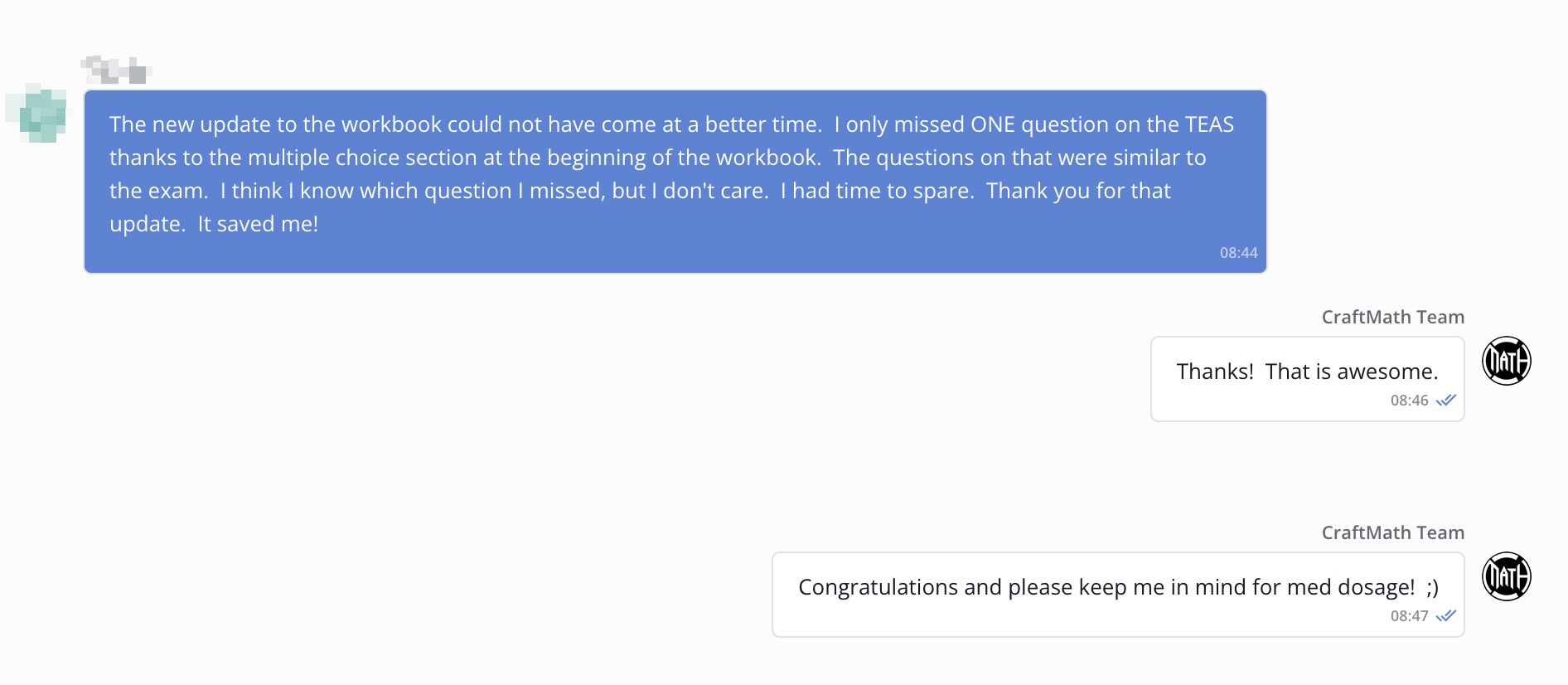Click CraftMath logo avatar beside congratulations message
Image resolution: width=1568 pixels, height=685 pixels.
[1506, 576]
